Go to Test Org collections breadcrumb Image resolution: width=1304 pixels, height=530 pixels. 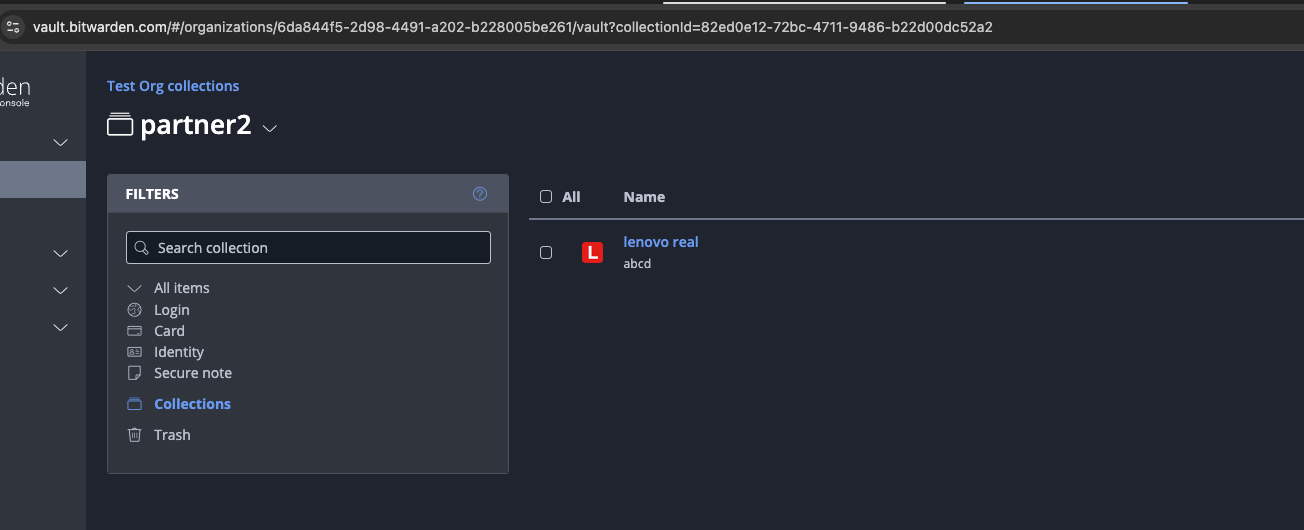click(173, 86)
